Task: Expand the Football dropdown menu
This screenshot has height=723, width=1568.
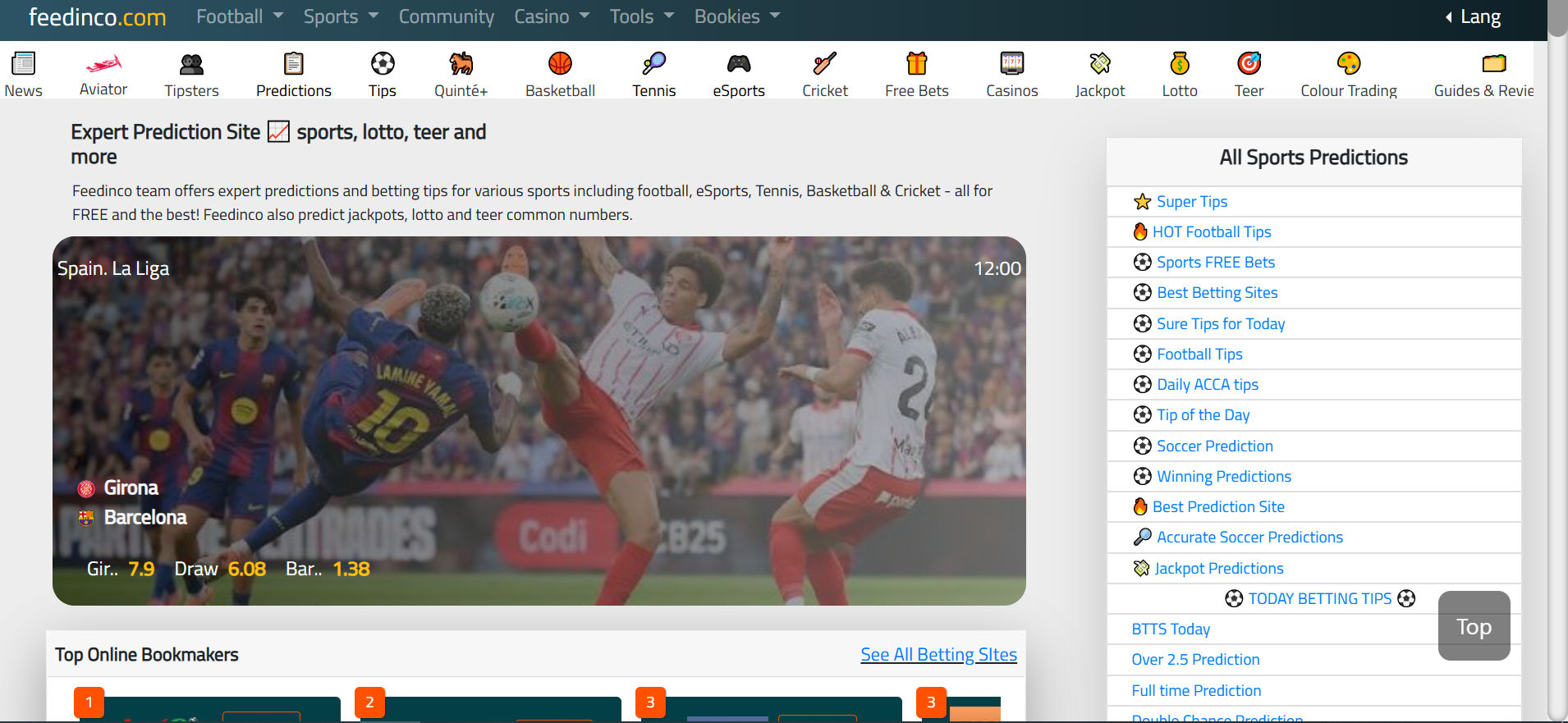Action: pos(239,16)
